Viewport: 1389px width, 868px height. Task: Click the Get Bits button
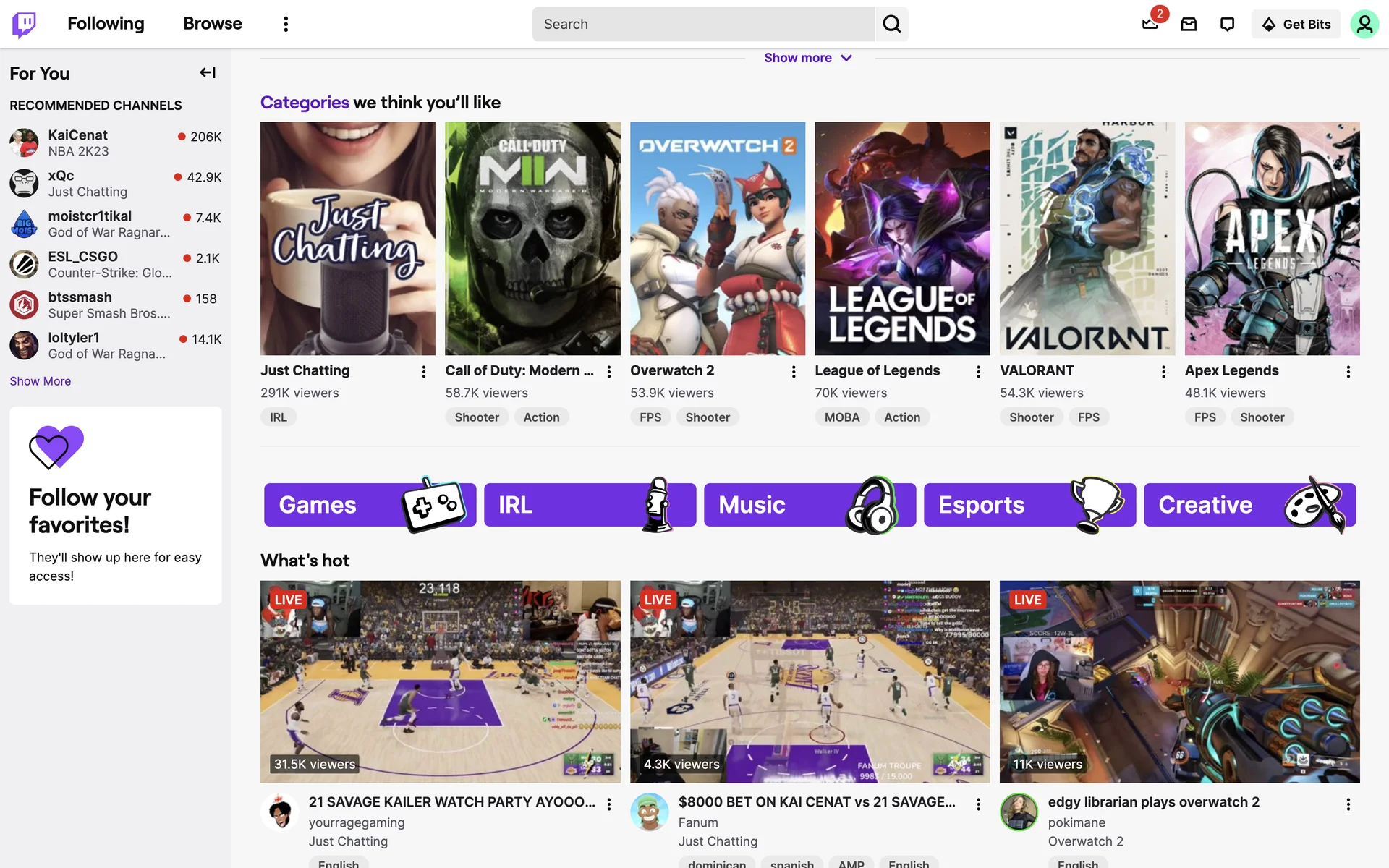point(1296,25)
